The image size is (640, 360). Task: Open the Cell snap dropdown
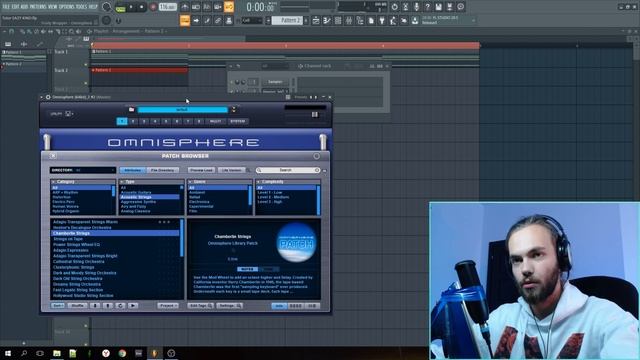(x=252, y=20)
